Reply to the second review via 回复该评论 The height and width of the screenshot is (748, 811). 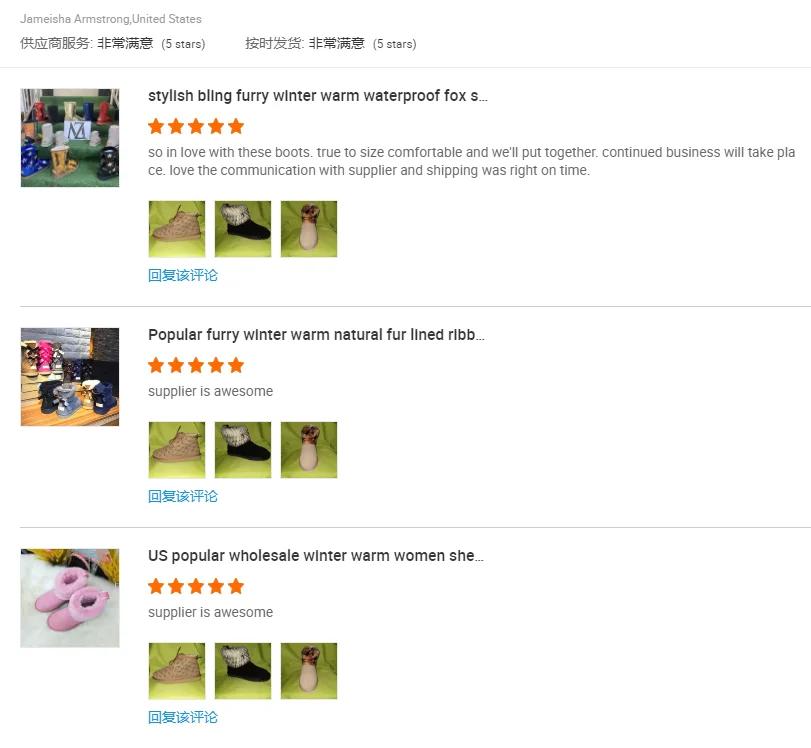tap(183, 496)
